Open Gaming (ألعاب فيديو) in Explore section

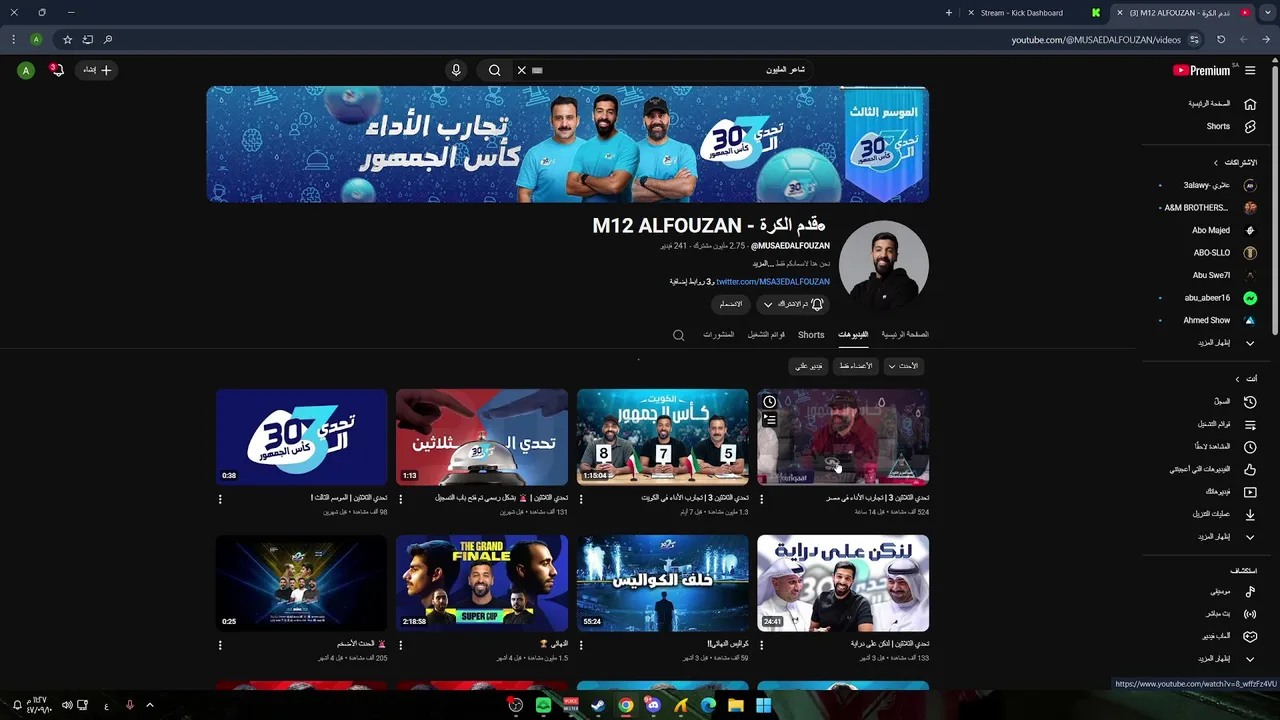[x=1230, y=636]
